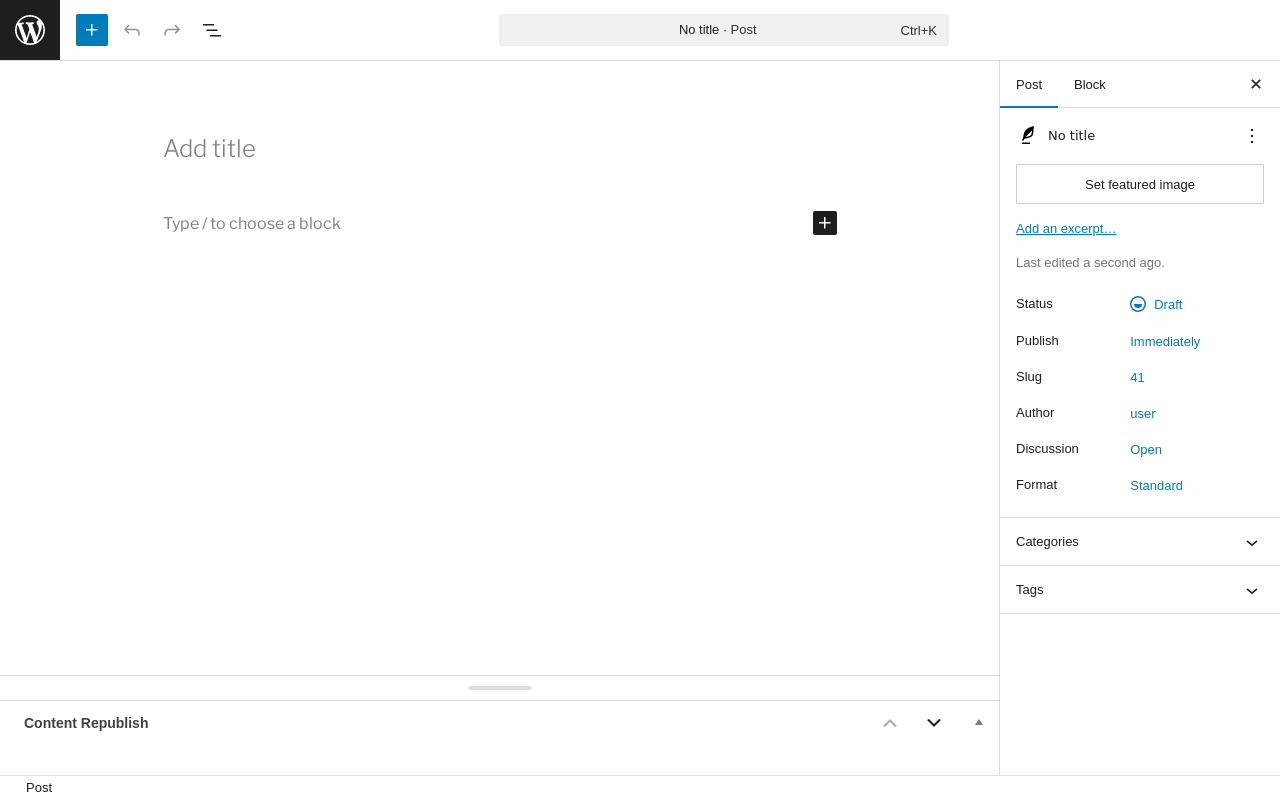Switch to the Post settings tab
This screenshot has height=800, width=1280.
1029,84
